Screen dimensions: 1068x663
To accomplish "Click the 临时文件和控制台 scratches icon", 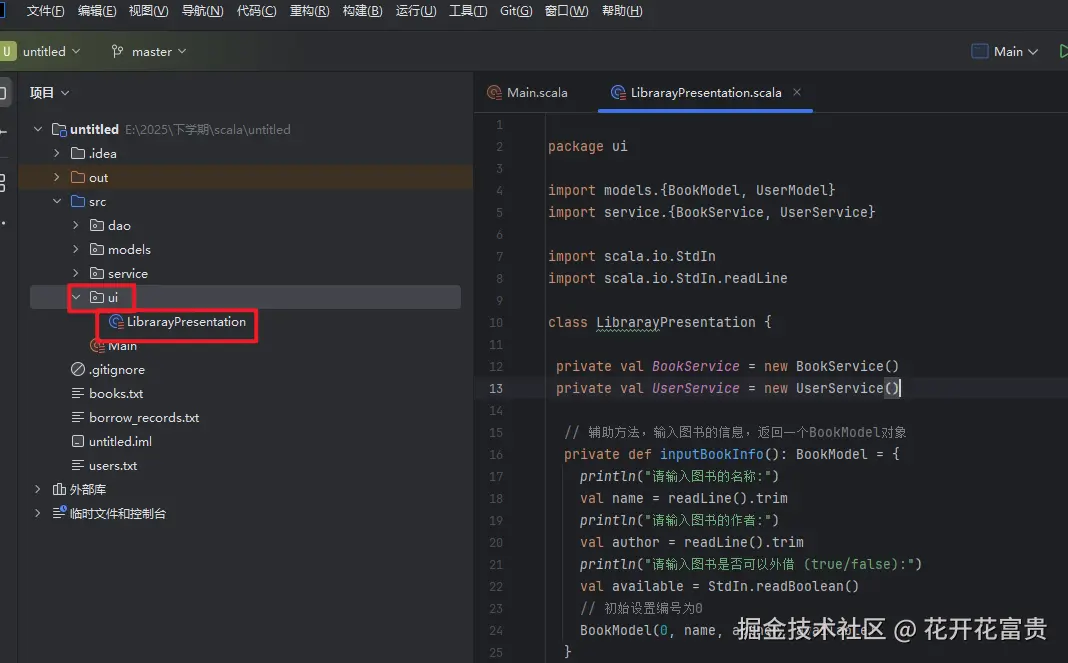I will 59,512.
